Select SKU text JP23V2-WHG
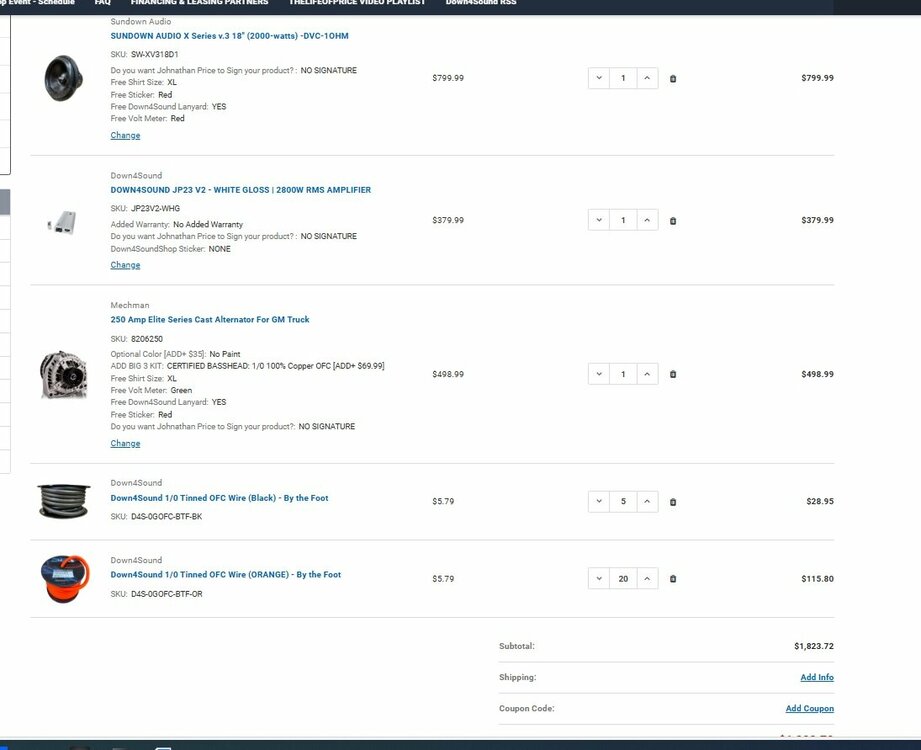921x750 pixels. point(156,208)
